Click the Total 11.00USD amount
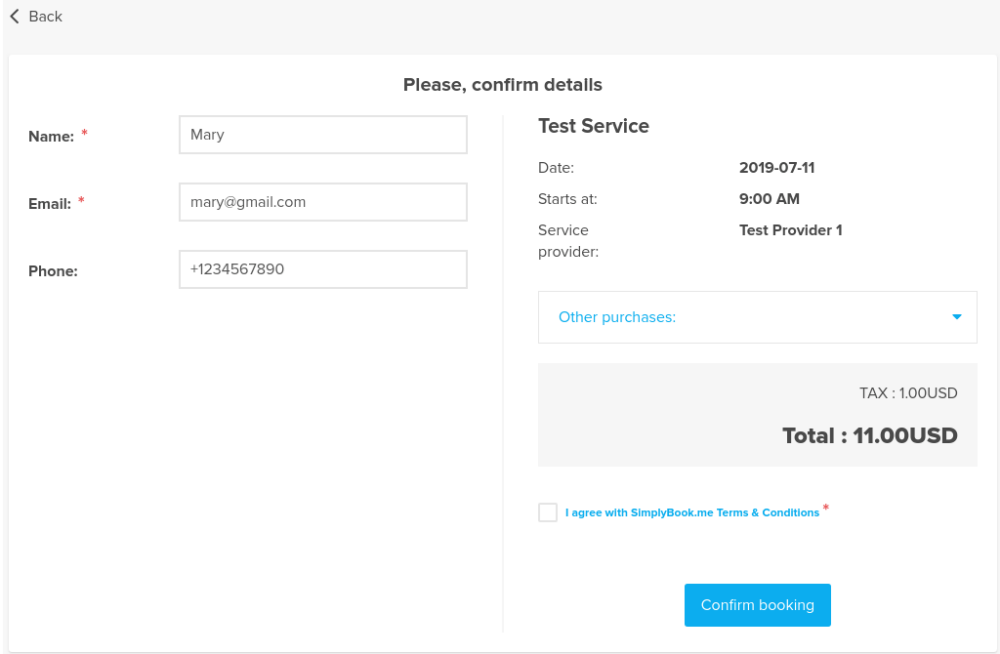 click(x=869, y=436)
